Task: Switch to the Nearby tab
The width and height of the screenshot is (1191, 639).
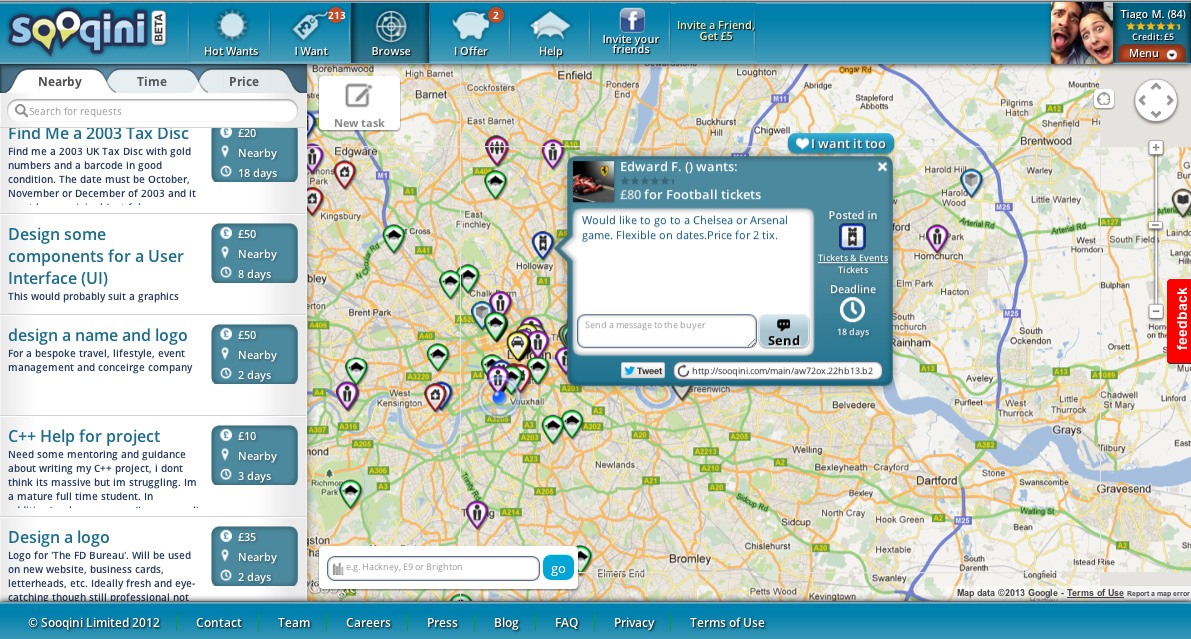Action: pos(59,81)
